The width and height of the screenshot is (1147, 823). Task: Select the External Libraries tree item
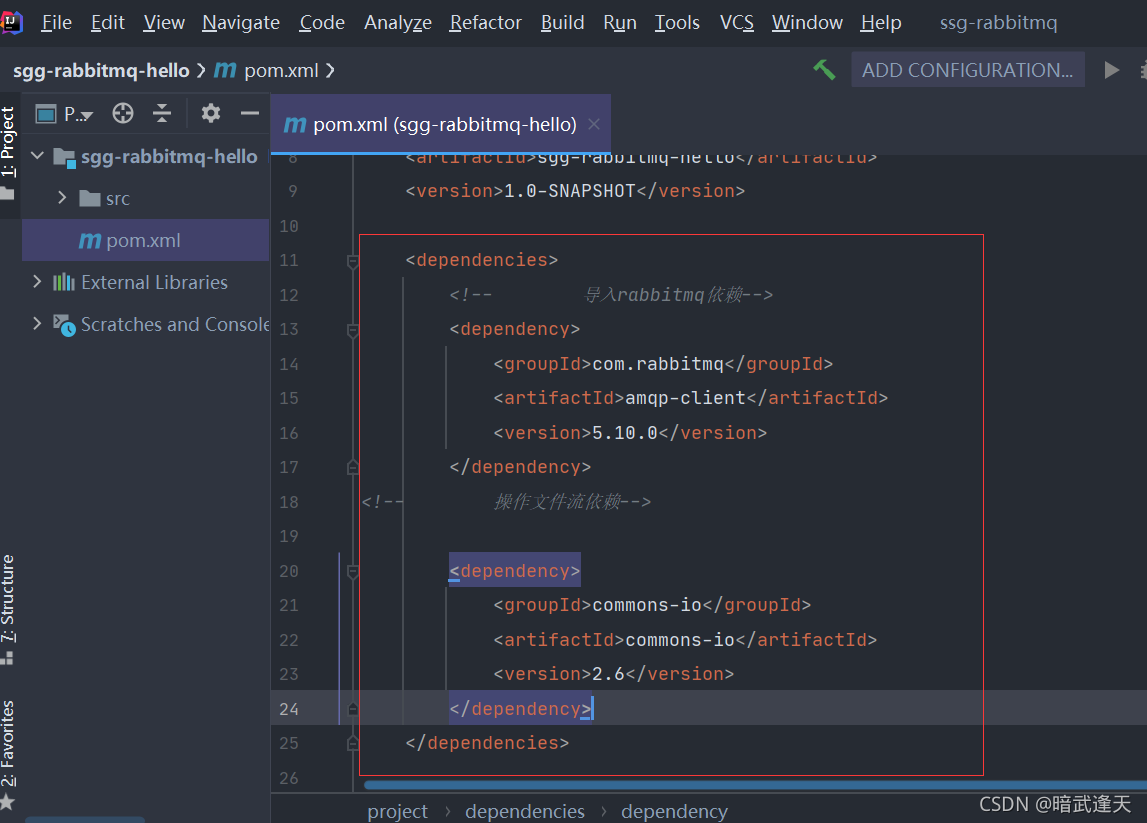pyautogui.click(x=154, y=282)
